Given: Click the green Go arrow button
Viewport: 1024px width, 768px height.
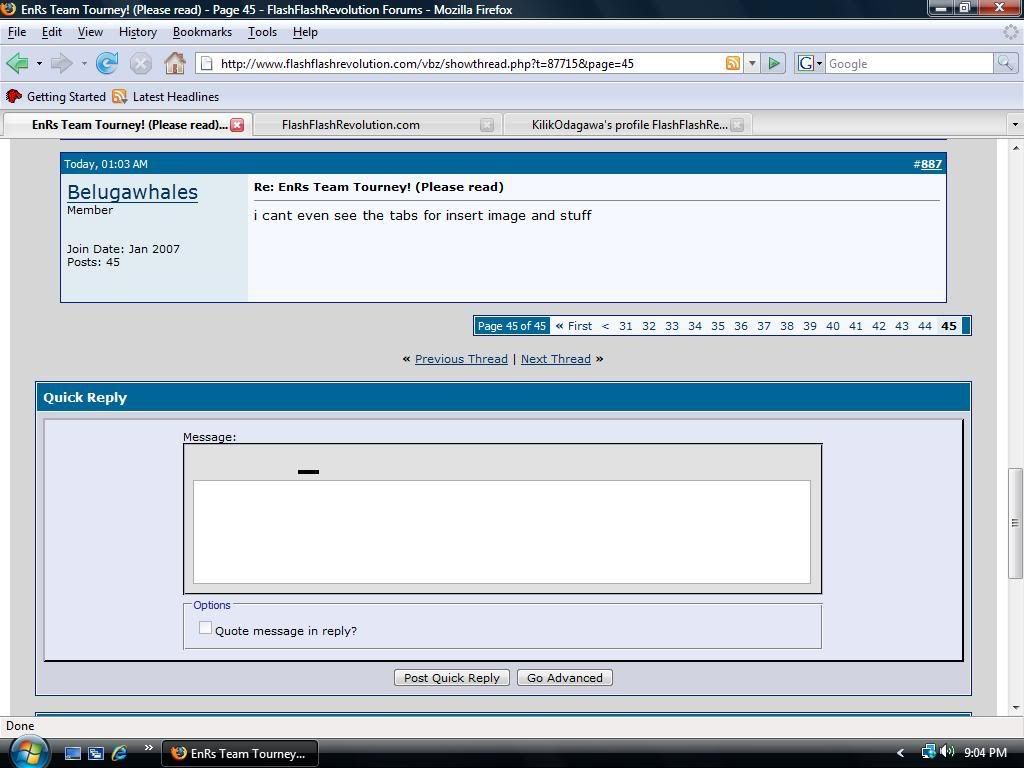Looking at the screenshot, I should click(773, 64).
